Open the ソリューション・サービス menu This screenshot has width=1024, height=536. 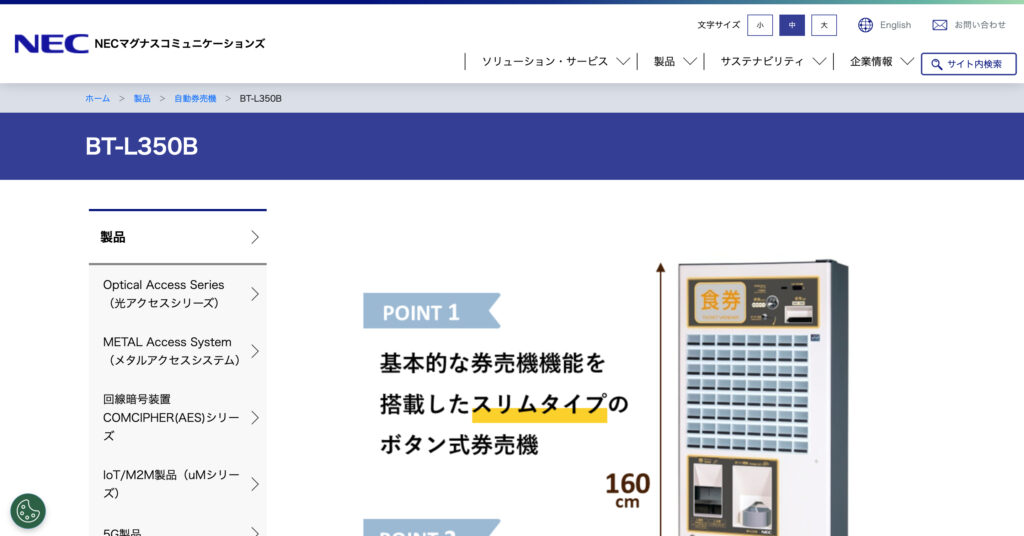click(x=545, y=61)
